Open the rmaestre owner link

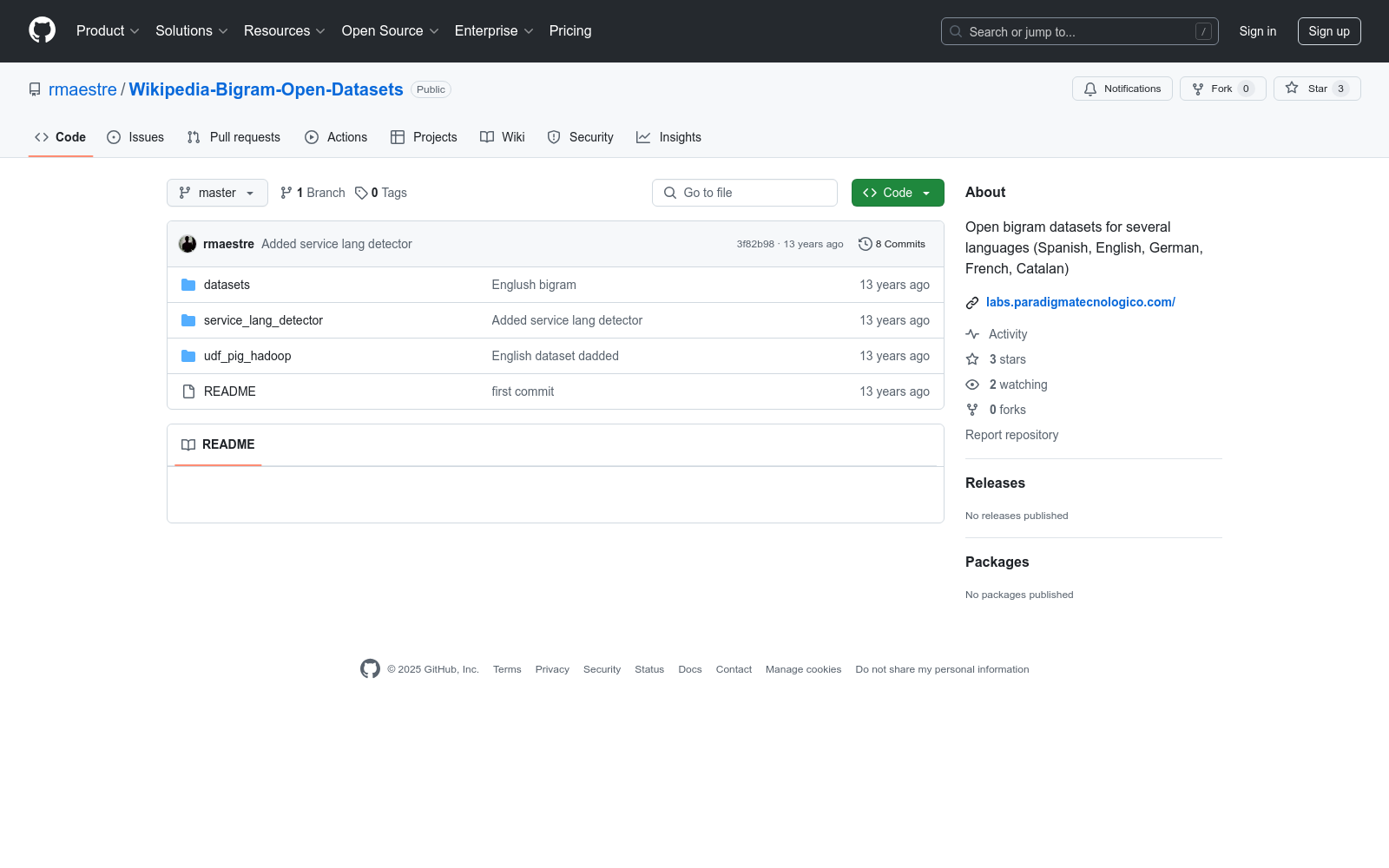coord(82,89)
